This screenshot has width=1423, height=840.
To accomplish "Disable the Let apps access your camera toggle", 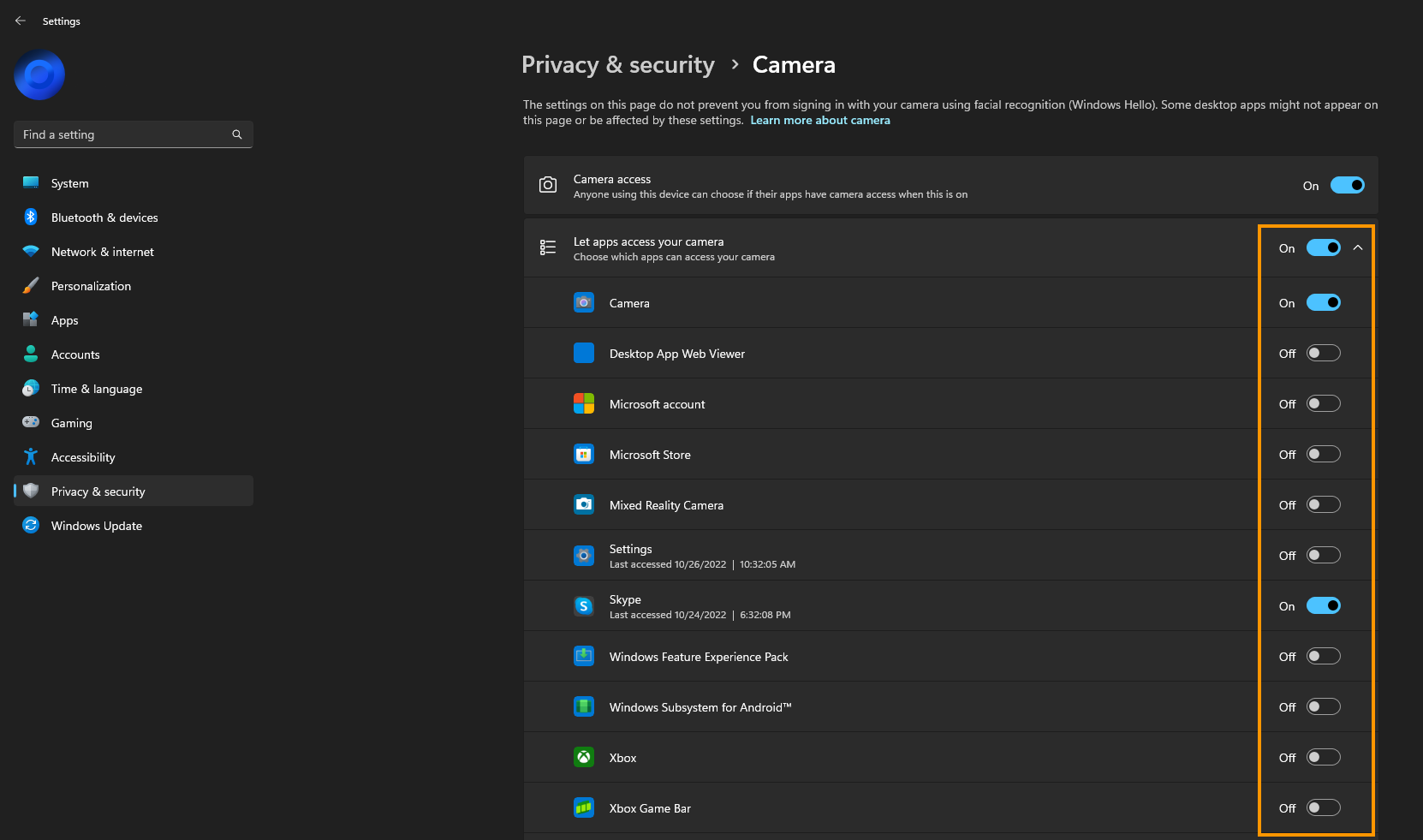I will pyautogui.click(x=1324, y=247).
